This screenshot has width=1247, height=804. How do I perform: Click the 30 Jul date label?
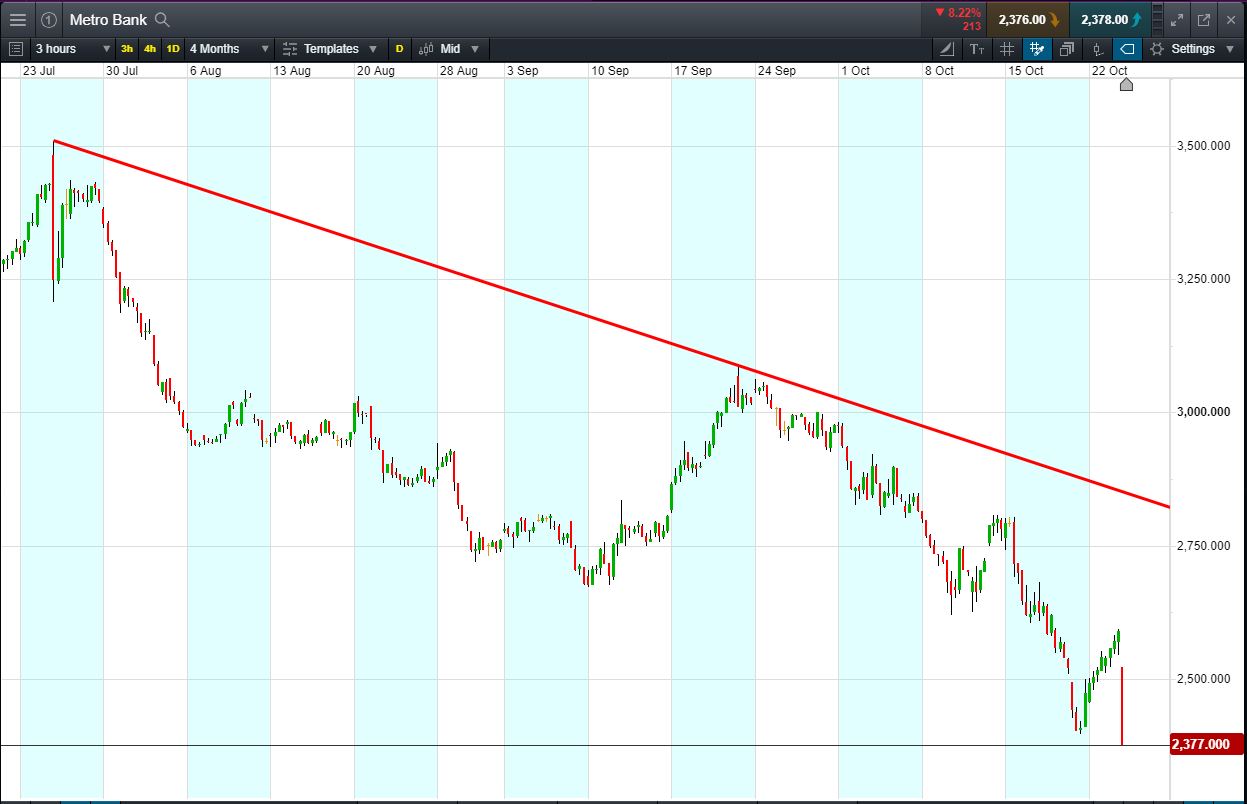click(x=121, y=70)
